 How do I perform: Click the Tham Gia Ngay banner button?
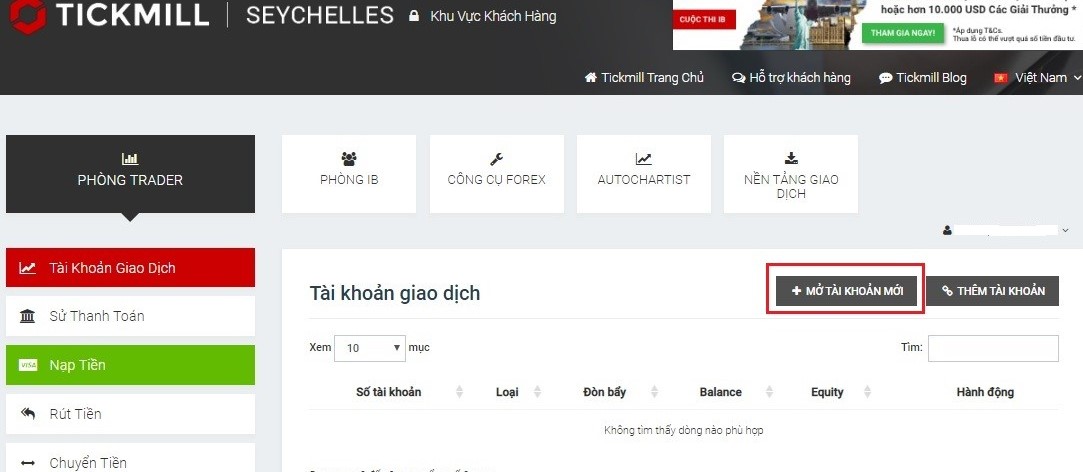[903, 32]
